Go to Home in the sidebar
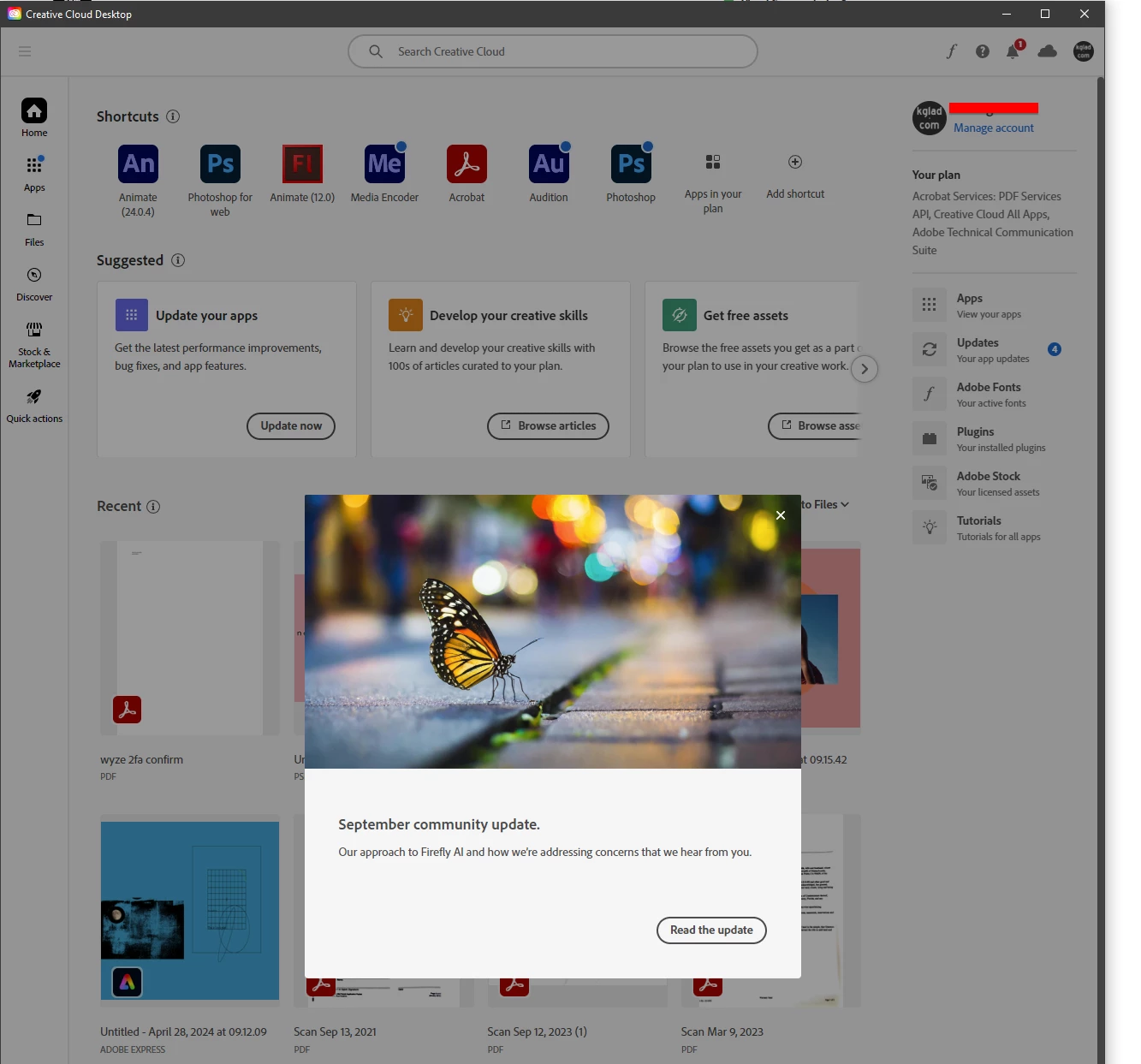The width and height of the screenshot is (1141, 1064). 34,118
